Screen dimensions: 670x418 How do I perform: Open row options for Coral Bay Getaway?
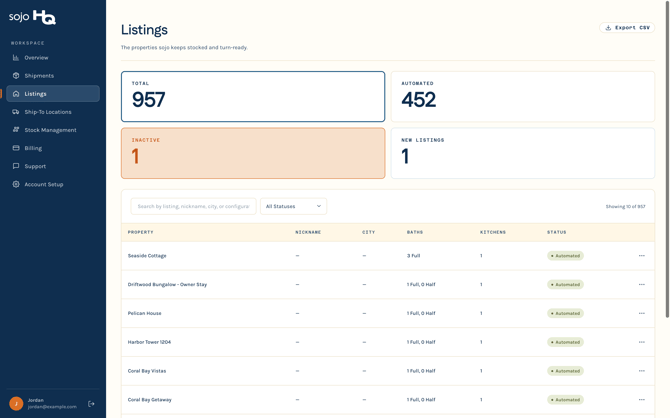coord(641,400)
